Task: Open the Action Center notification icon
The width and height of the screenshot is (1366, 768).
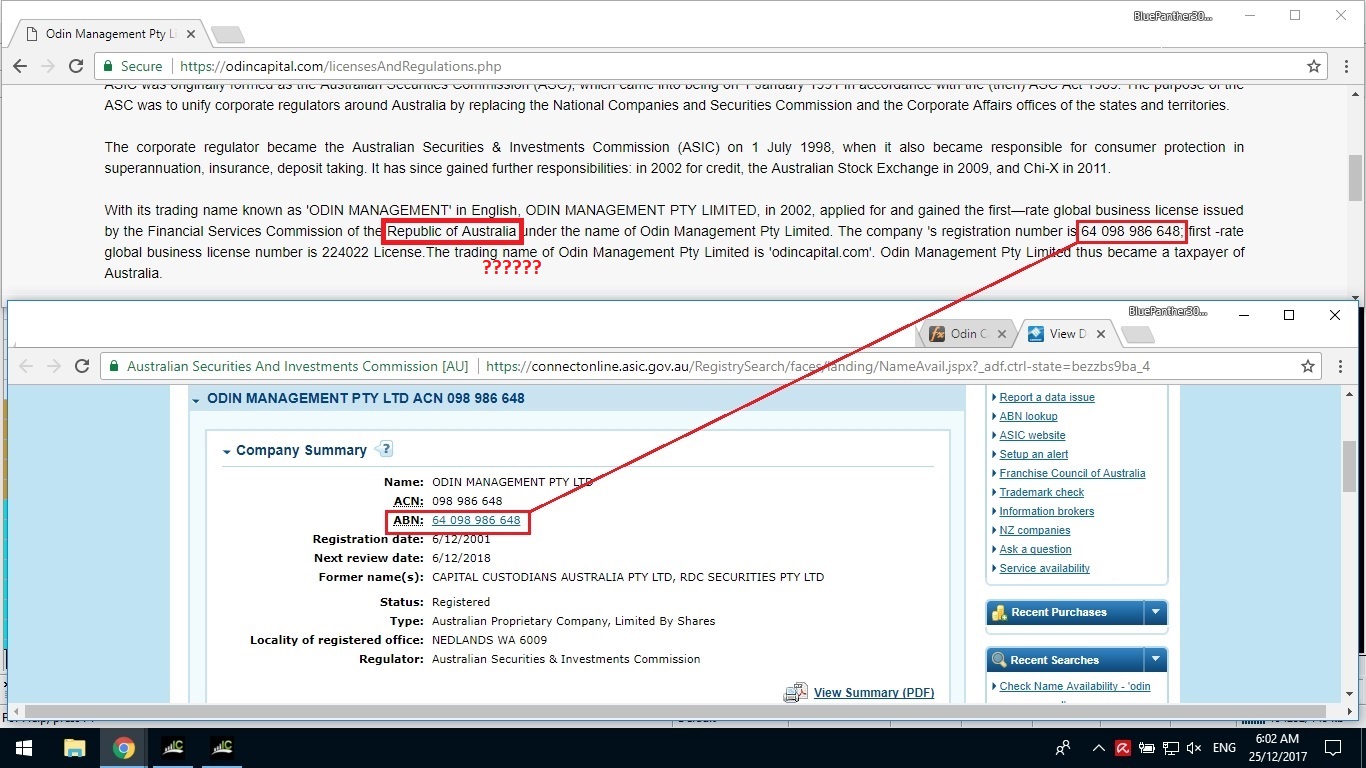Action: coord(1332,747)
